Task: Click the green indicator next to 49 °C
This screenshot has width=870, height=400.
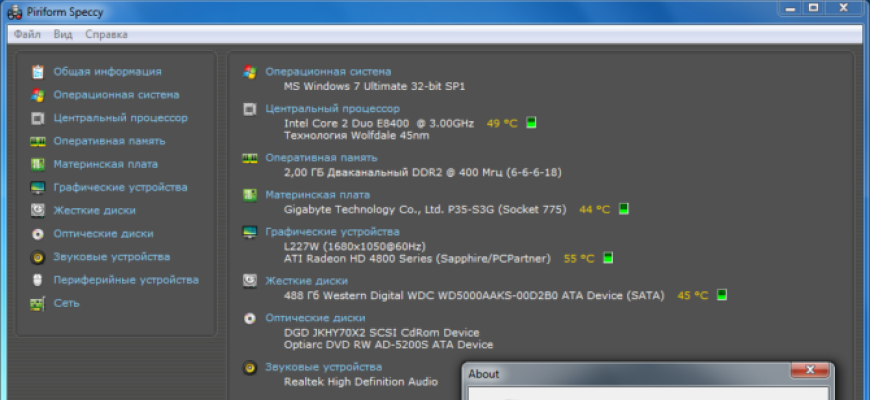Action: pyautogui.click(x=531, y=123)
